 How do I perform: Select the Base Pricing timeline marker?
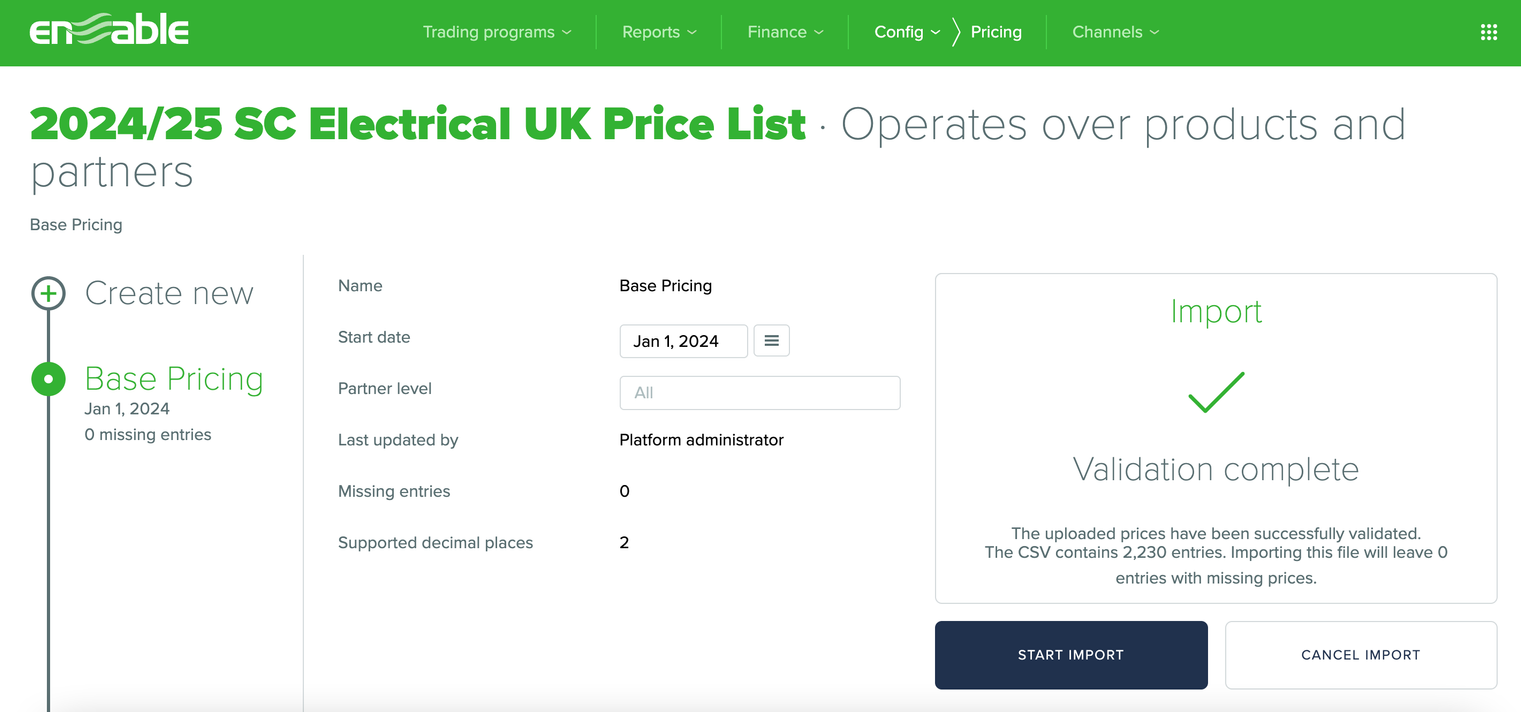coord(48,379)
